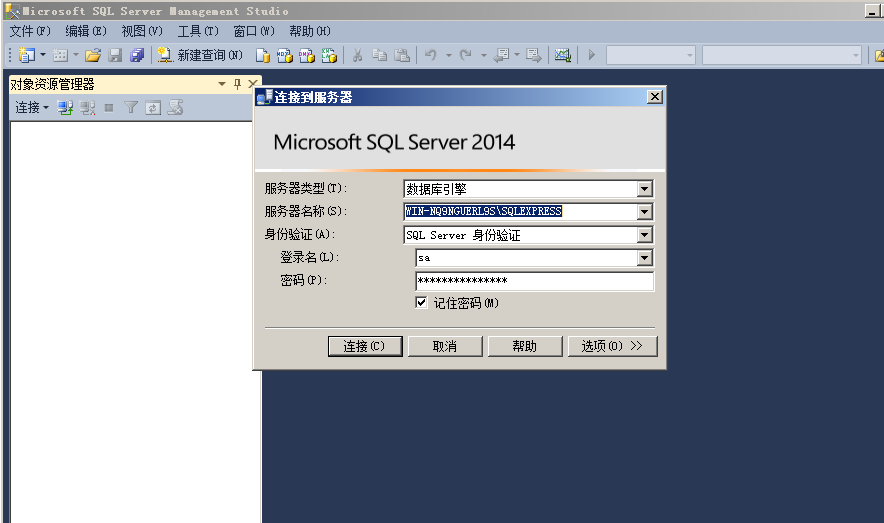Click the Add New Item toolbar icon
Image resolution: width=884 pixels, height=523 pixels.
click(60, 55)
